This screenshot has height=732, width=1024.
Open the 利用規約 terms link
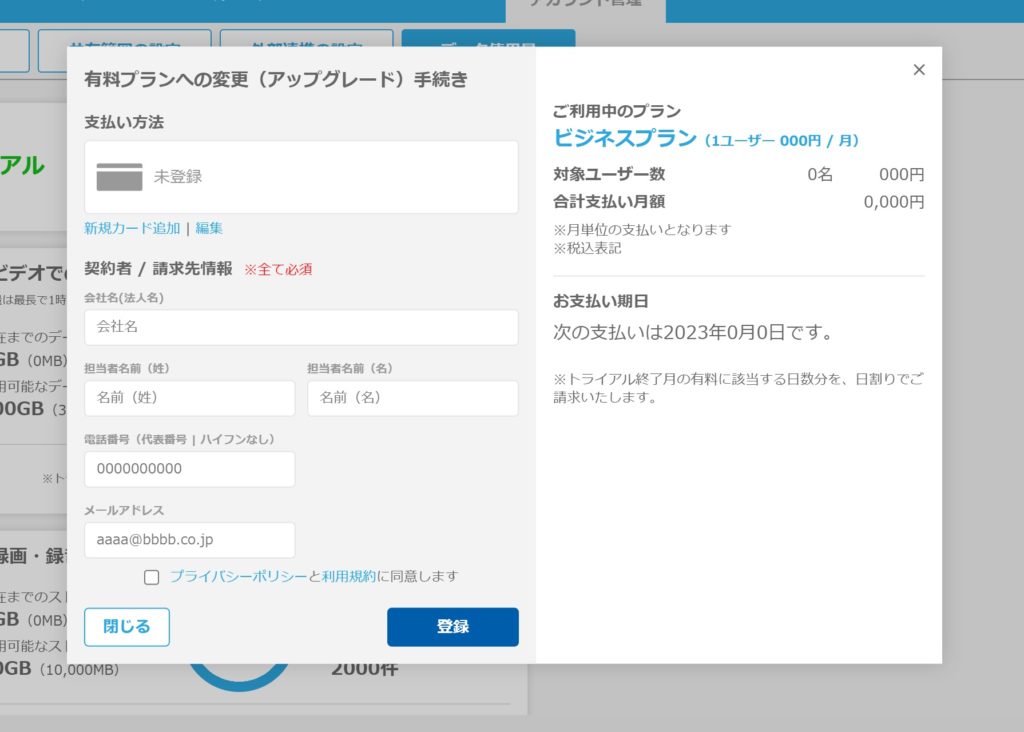point(349,576)
